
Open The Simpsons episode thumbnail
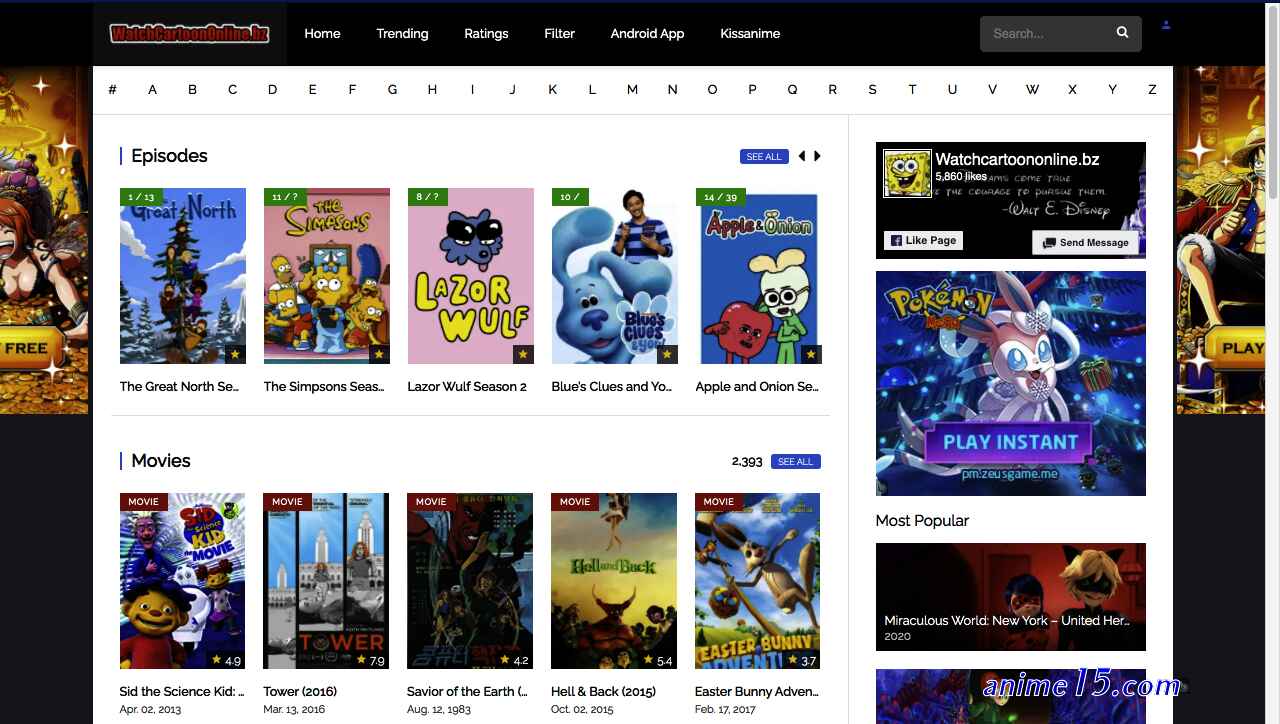[x=327, y=276]
